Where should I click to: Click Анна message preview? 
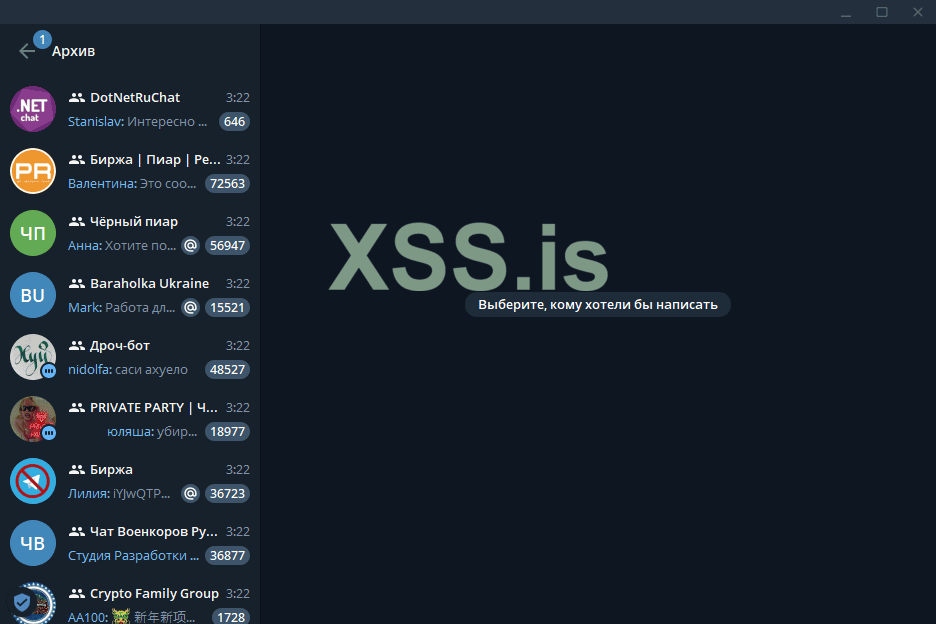tap(122, 245)
